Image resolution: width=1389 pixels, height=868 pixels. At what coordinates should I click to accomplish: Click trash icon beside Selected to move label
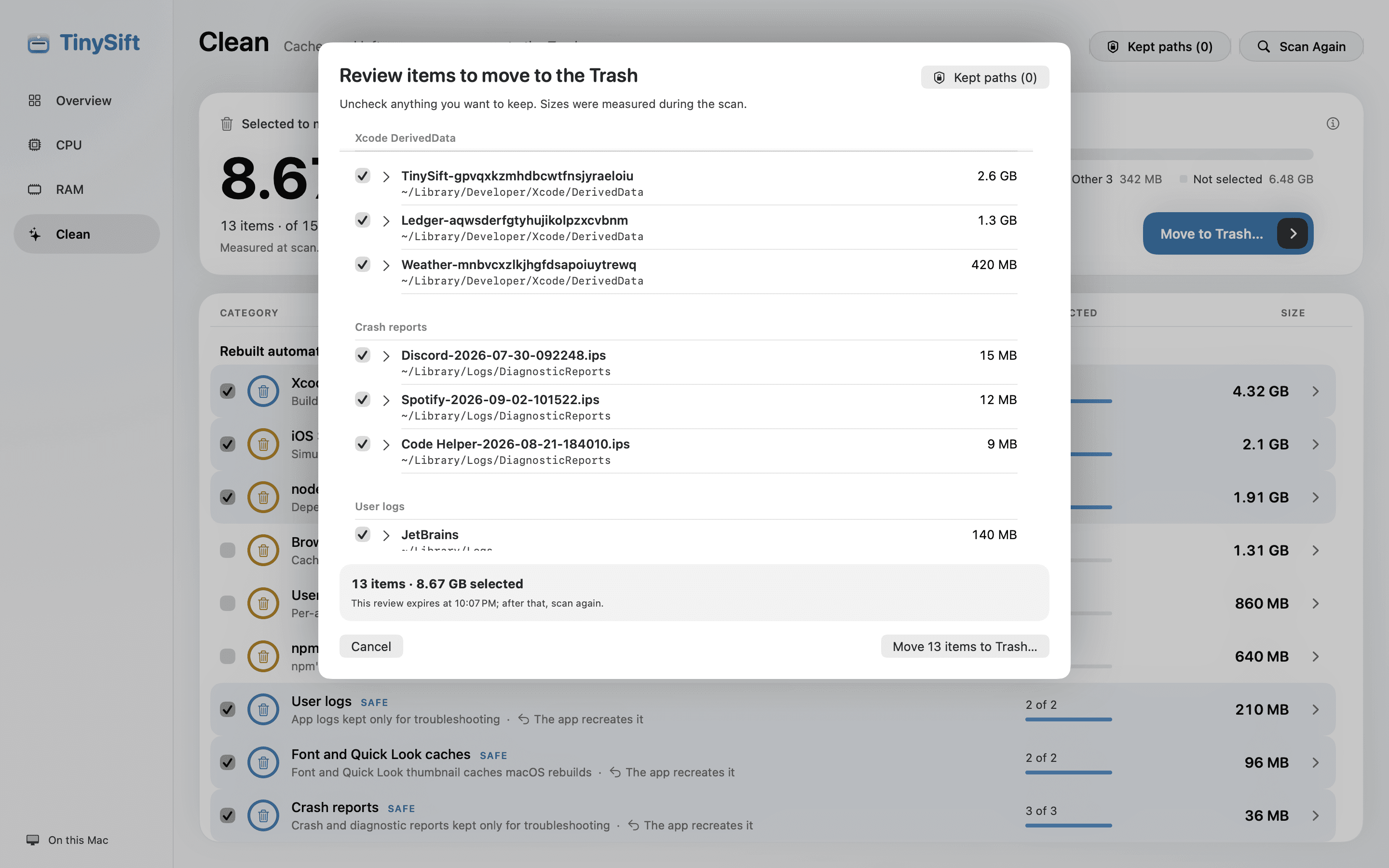pyautogui.click(x=227, y=124)
